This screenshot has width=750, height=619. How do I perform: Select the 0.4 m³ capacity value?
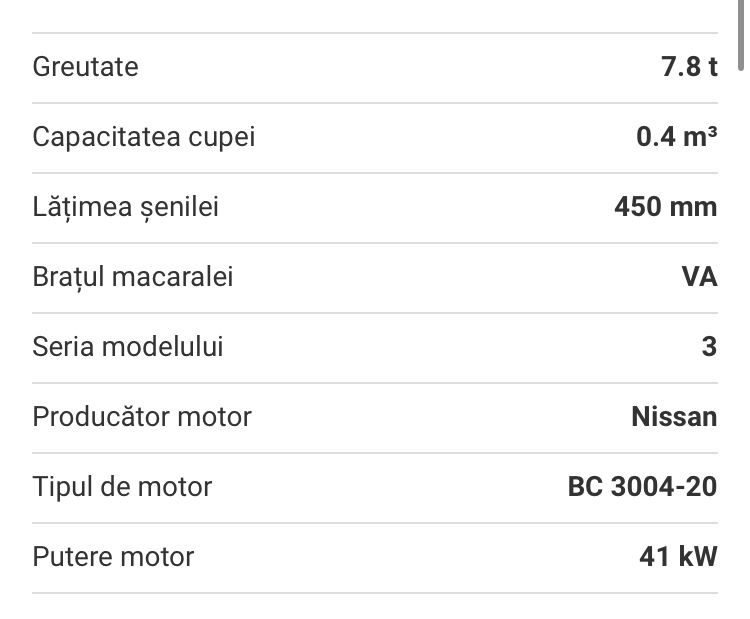(677, 137)
